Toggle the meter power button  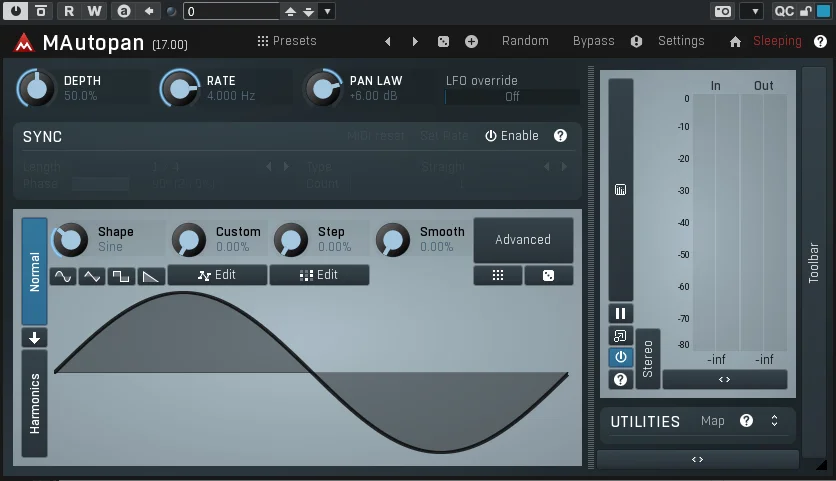[x=621, y=357]
